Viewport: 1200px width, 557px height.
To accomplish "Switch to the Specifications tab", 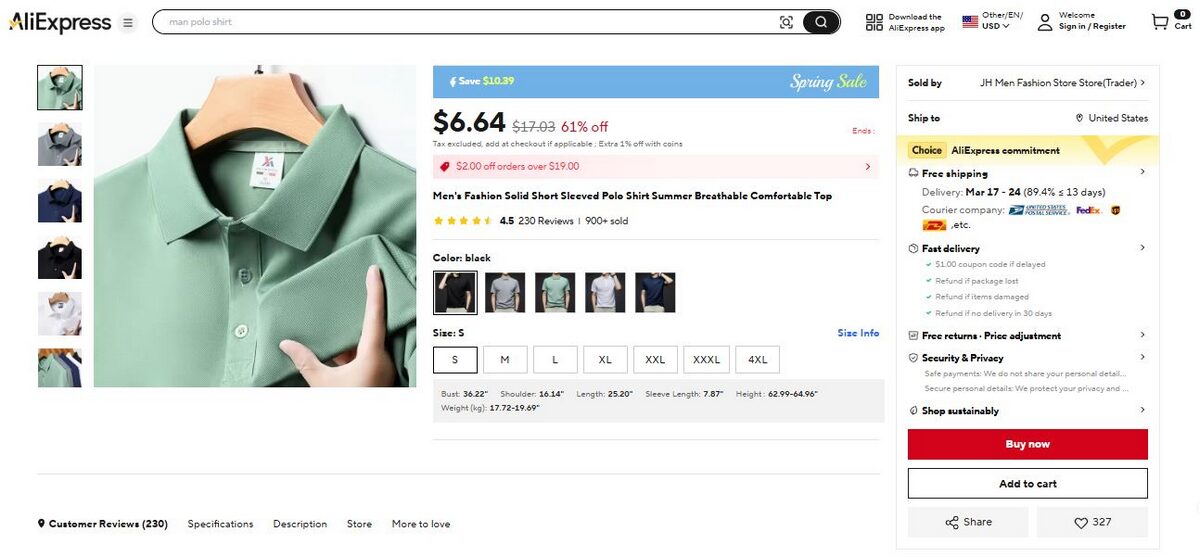I will (220, 524).
